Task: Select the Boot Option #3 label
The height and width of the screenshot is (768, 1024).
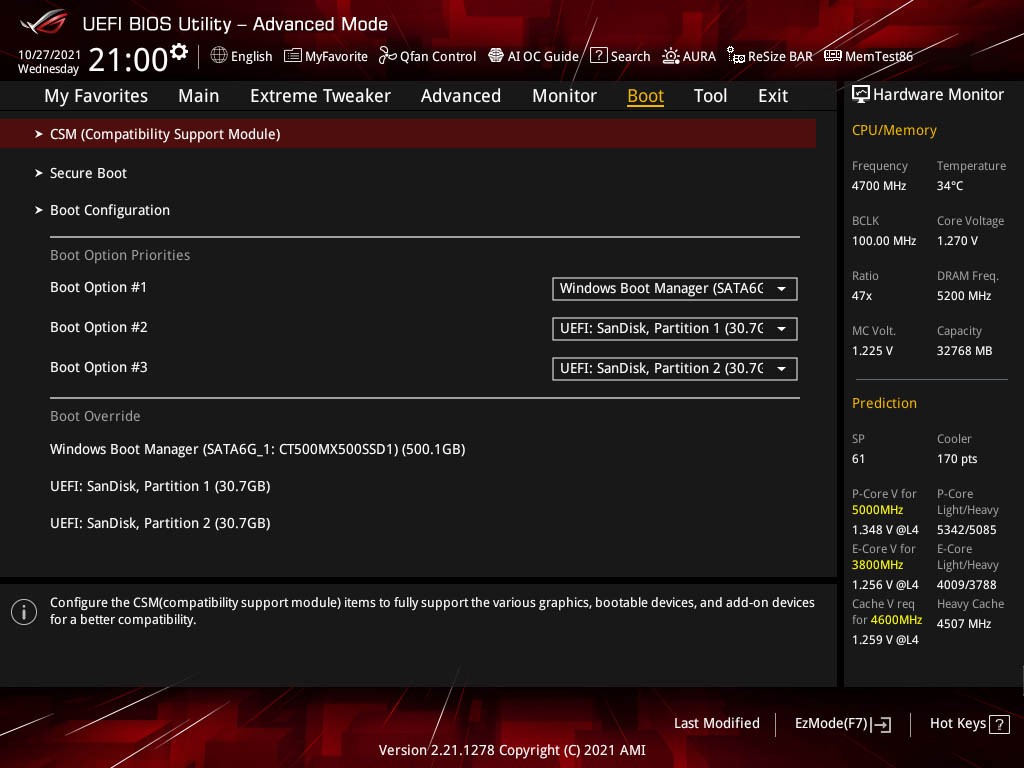Action: (x=99, y=367)
